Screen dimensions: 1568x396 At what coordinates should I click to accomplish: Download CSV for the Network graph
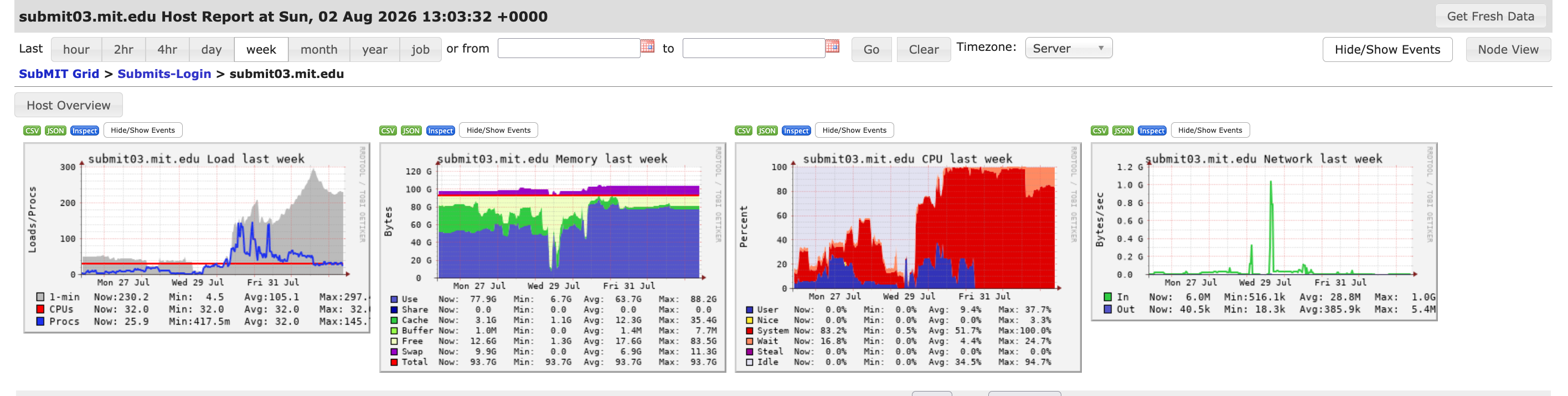pyautogui.click(x=1099, y=131)
